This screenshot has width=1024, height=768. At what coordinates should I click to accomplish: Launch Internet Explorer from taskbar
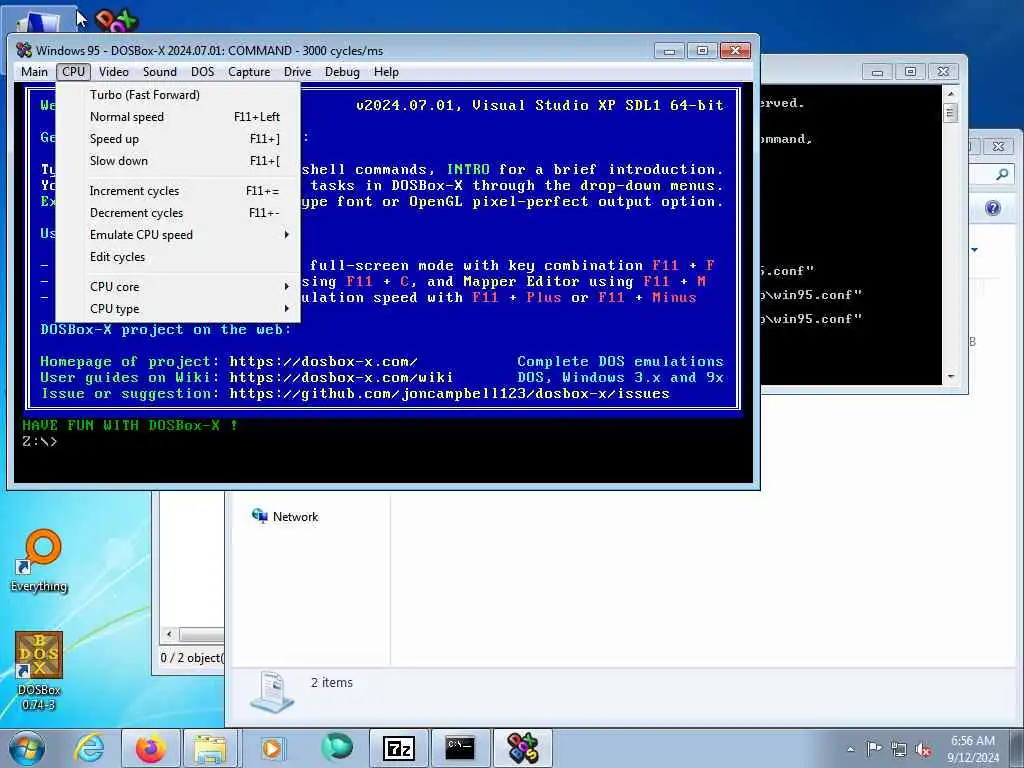point(88,748)
